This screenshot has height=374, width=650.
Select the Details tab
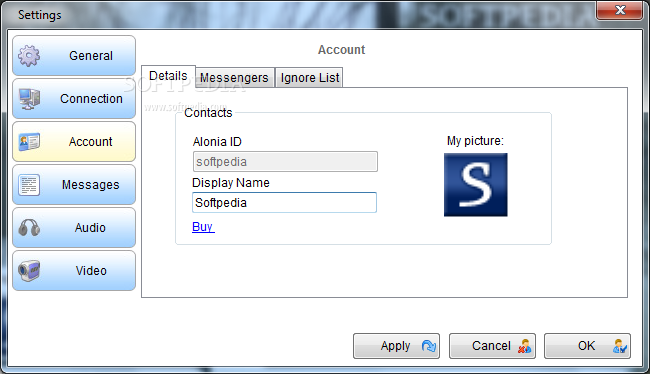[168, 76]
